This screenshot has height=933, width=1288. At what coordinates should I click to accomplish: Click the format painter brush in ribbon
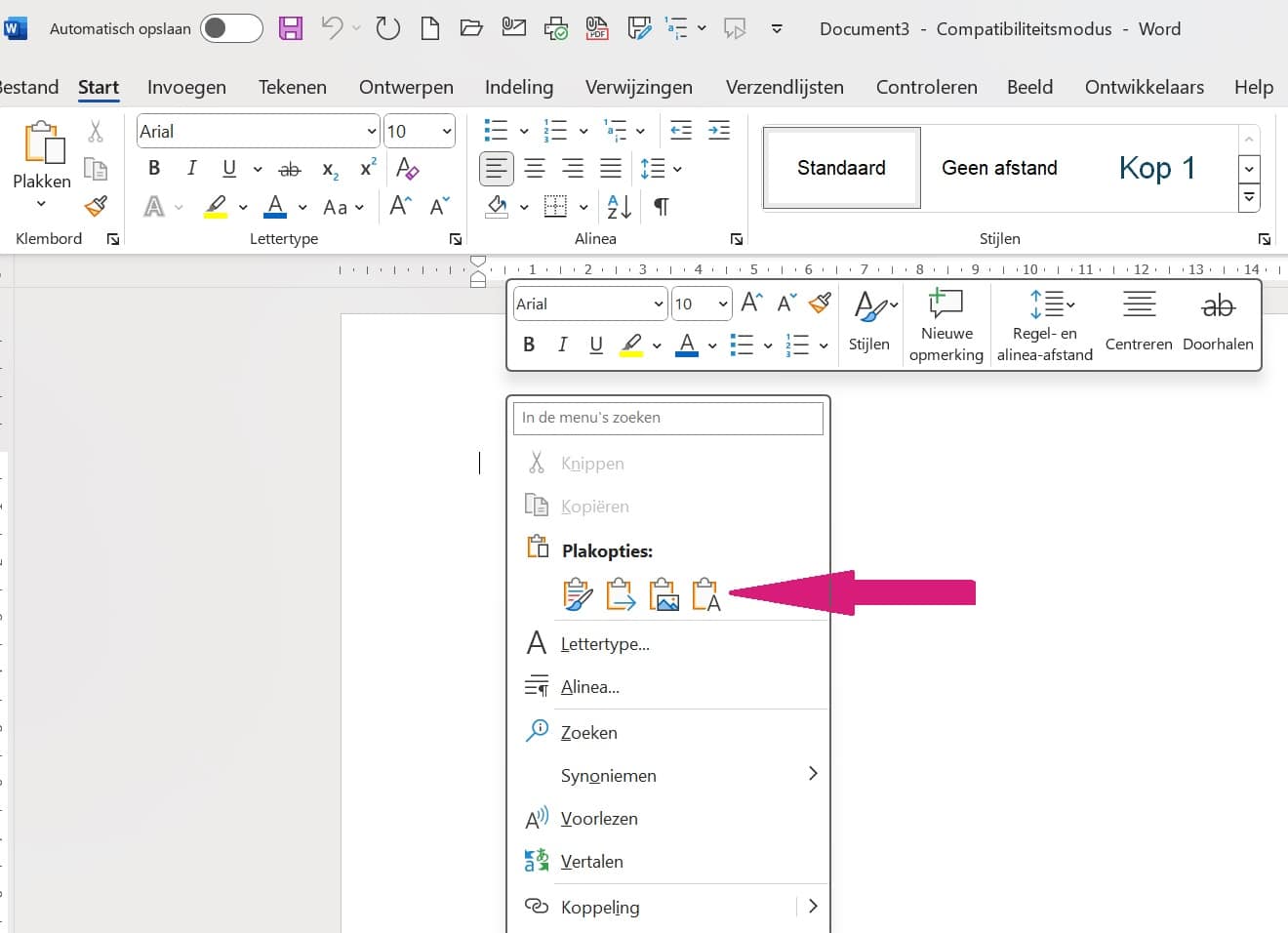[96, 206]
